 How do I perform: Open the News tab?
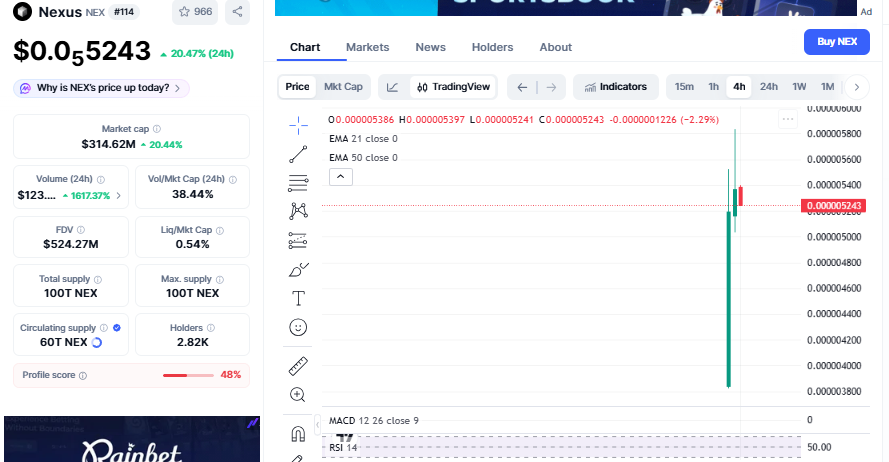click(x=430, y=47)
